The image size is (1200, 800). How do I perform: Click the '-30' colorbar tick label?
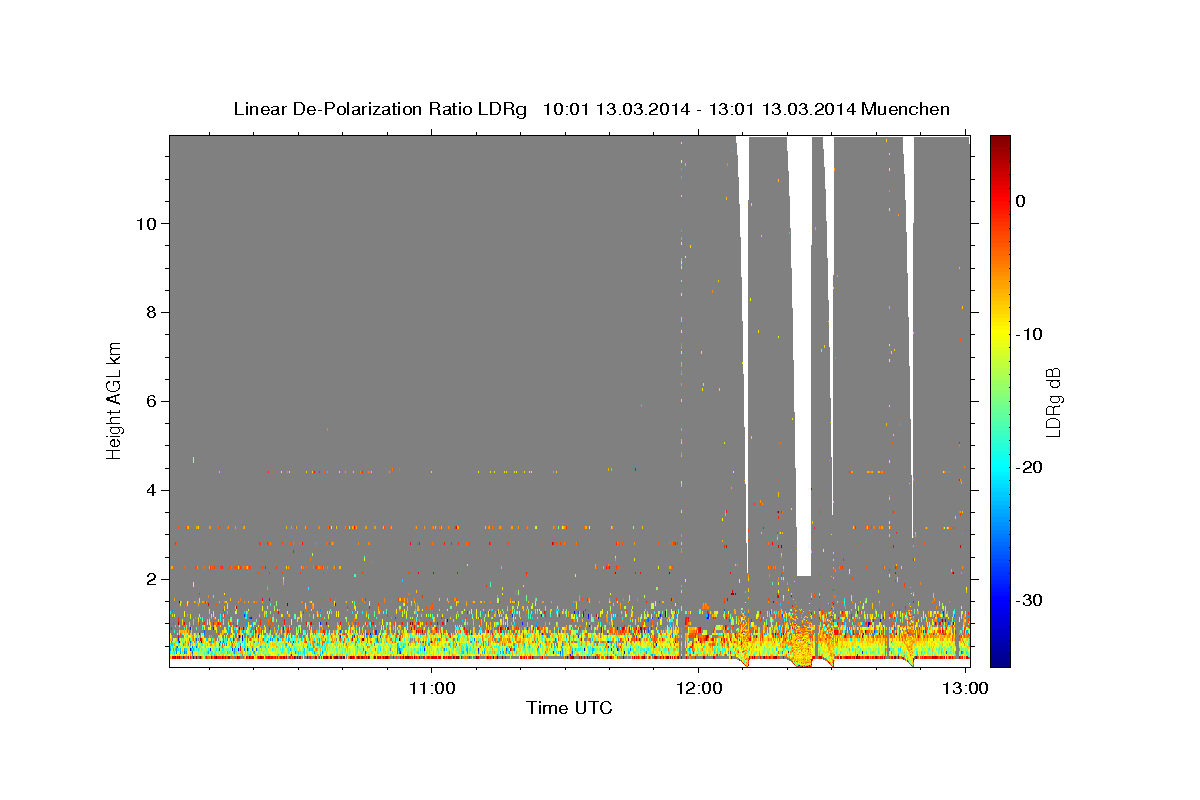(x=1029, y=600)
